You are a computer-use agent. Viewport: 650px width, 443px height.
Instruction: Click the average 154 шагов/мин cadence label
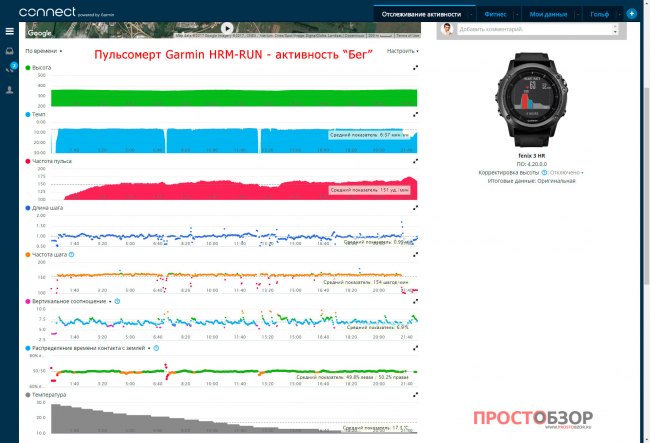[366, 282]
